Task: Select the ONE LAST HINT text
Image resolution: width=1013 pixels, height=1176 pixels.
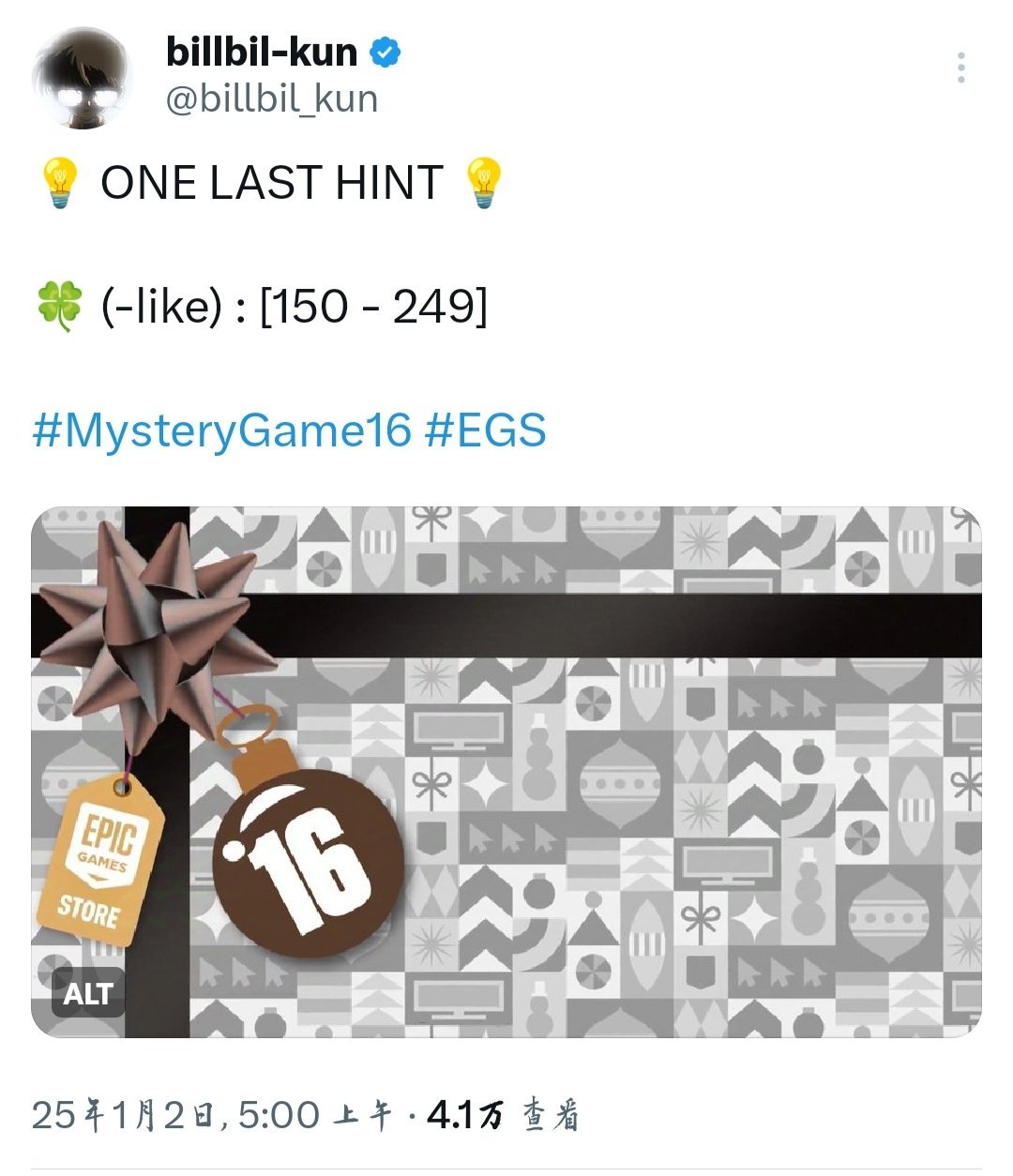Action: tap(272, 183)
